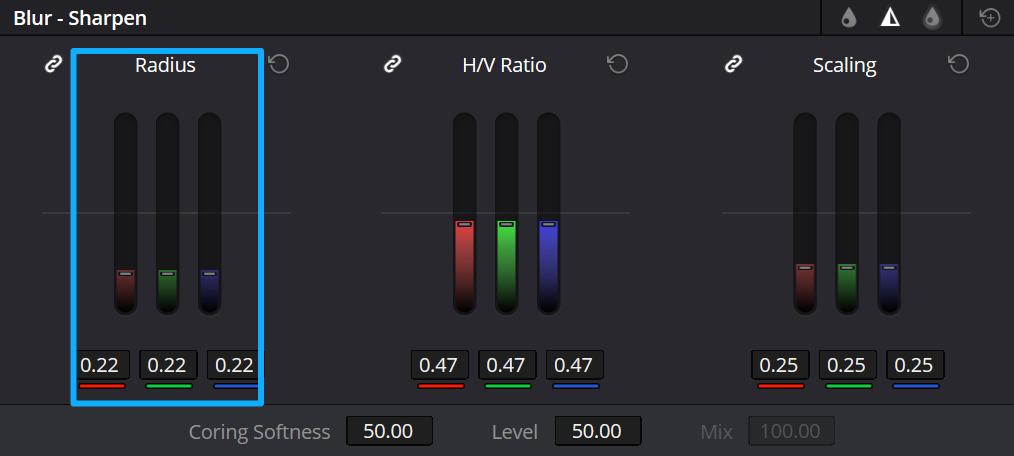This screenshot has width=1014, height=456.
Task: Click the blue H/V Ratio value field
Action: coord(575,365)
